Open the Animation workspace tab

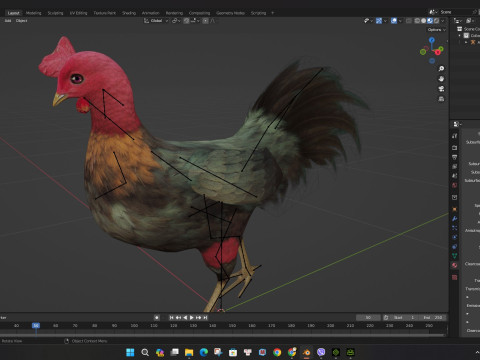tap(151, 13)
